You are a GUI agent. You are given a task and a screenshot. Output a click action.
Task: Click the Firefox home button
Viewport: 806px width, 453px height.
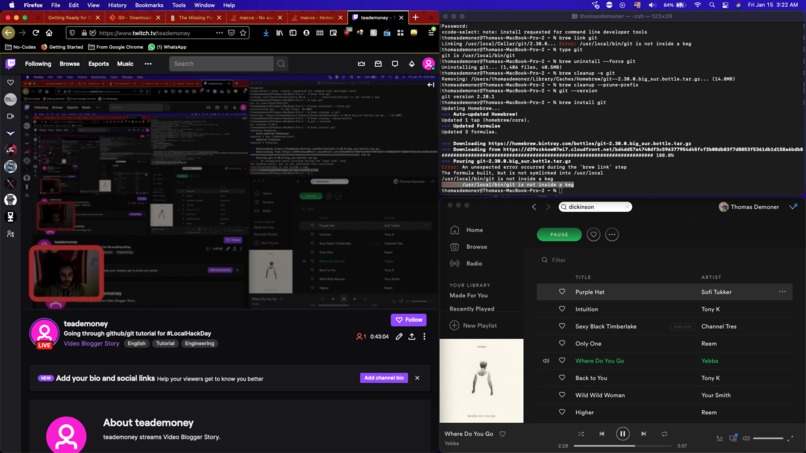pos(49,33)
